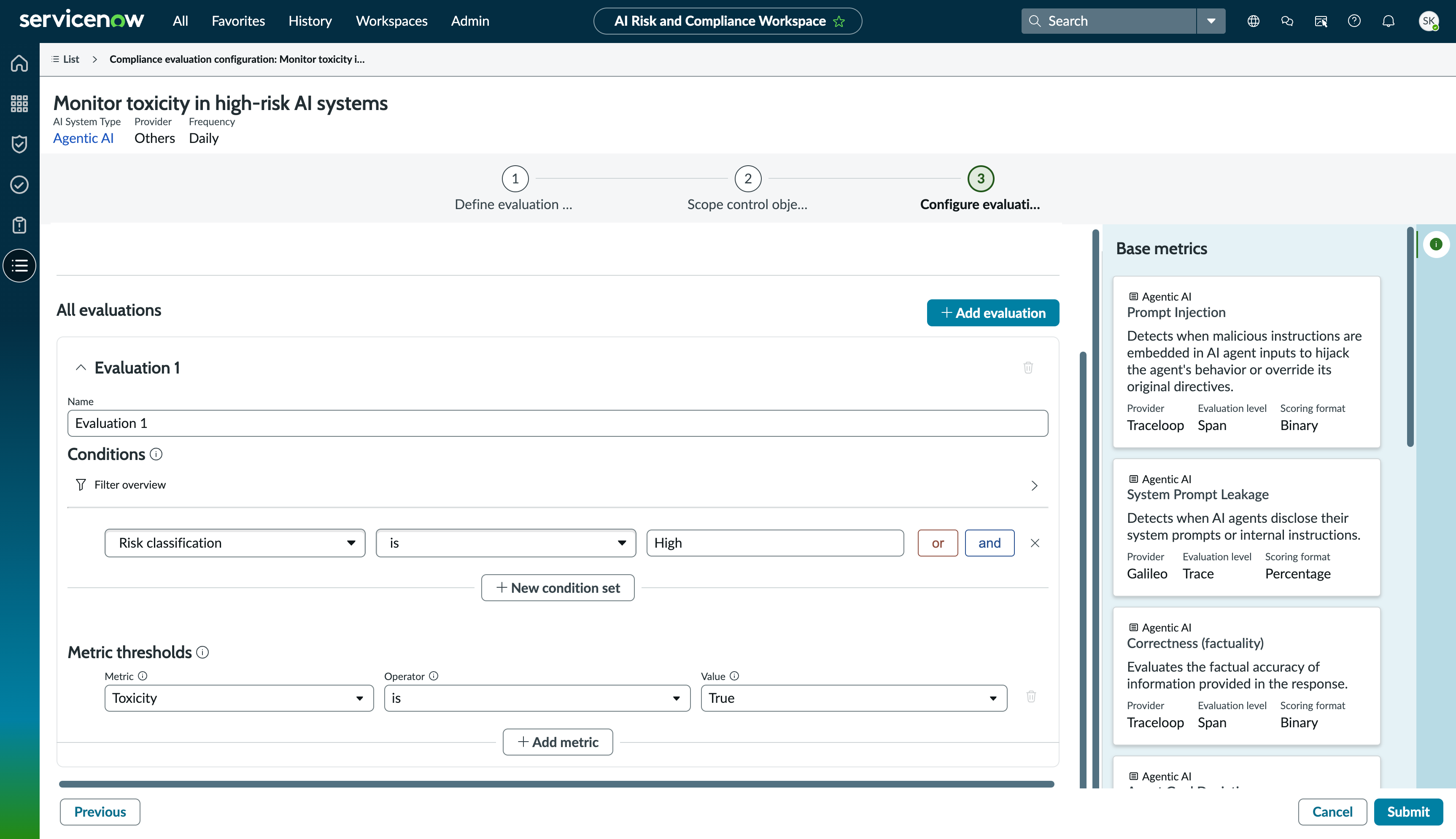Screen dimensions: 1456x839
Task: Click the horizontal scrollbar under evaluations
Action: click(557, 784)
